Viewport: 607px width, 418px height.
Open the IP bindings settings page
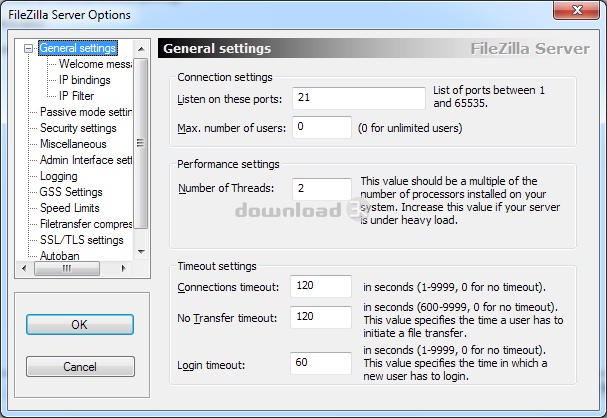click(84, 80)
